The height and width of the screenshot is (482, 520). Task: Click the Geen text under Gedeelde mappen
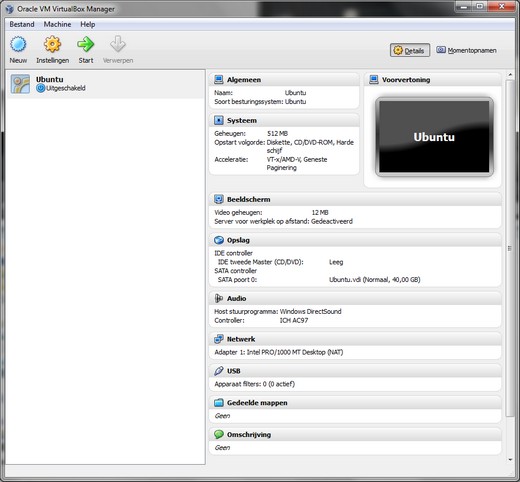tap(222, 416)
